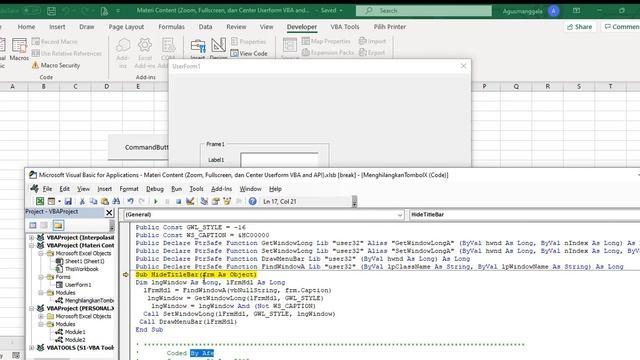Open Find with binoculars icon
This screenshot has width=640, height=360.
116,201
